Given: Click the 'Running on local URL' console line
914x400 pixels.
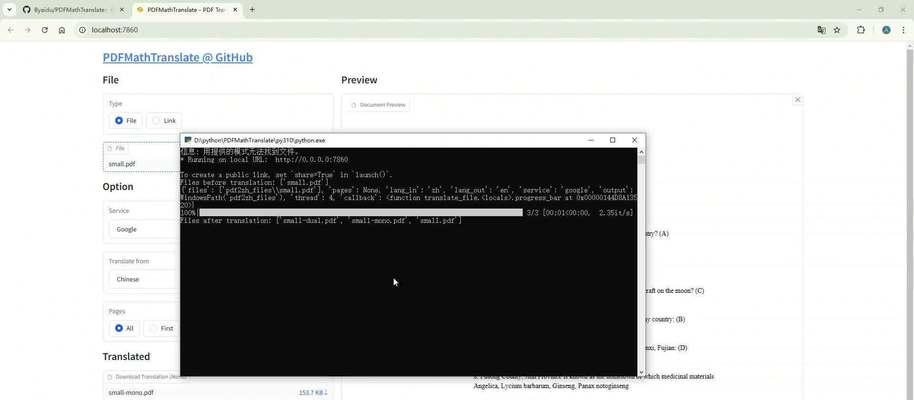Looking at the screenshot, I should point(264,159).
